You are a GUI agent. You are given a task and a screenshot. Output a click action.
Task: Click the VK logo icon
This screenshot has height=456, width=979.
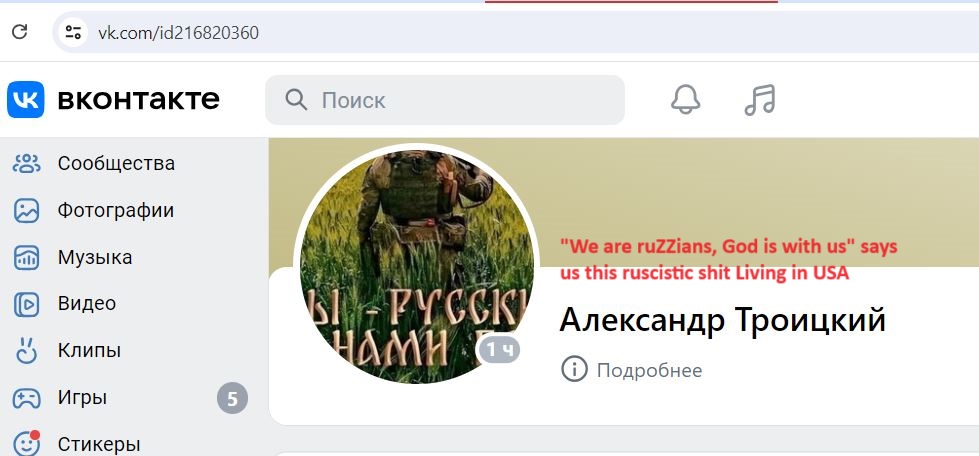(26, 99)
